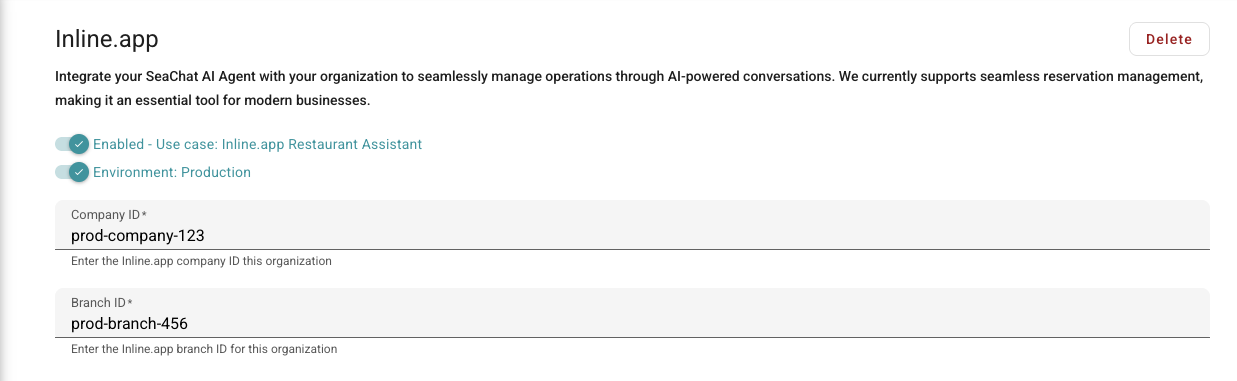Click the checkmark knob on Environment switch
The width and height of the screenshot is (1237, 381).
click(x=80, y=172)
